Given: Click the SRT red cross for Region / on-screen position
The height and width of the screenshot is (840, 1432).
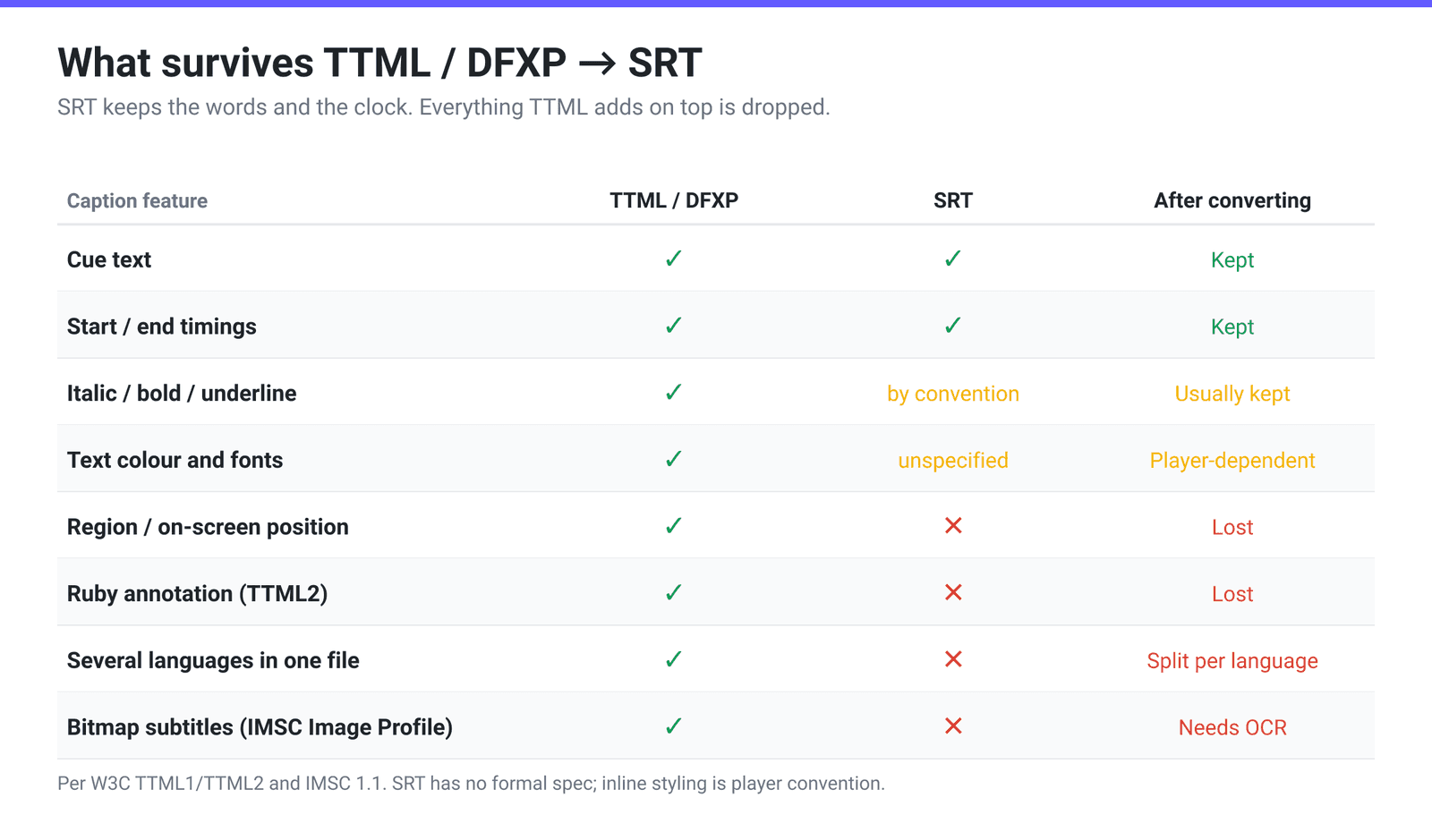Looking at the screenshot, I should (953, 526).
